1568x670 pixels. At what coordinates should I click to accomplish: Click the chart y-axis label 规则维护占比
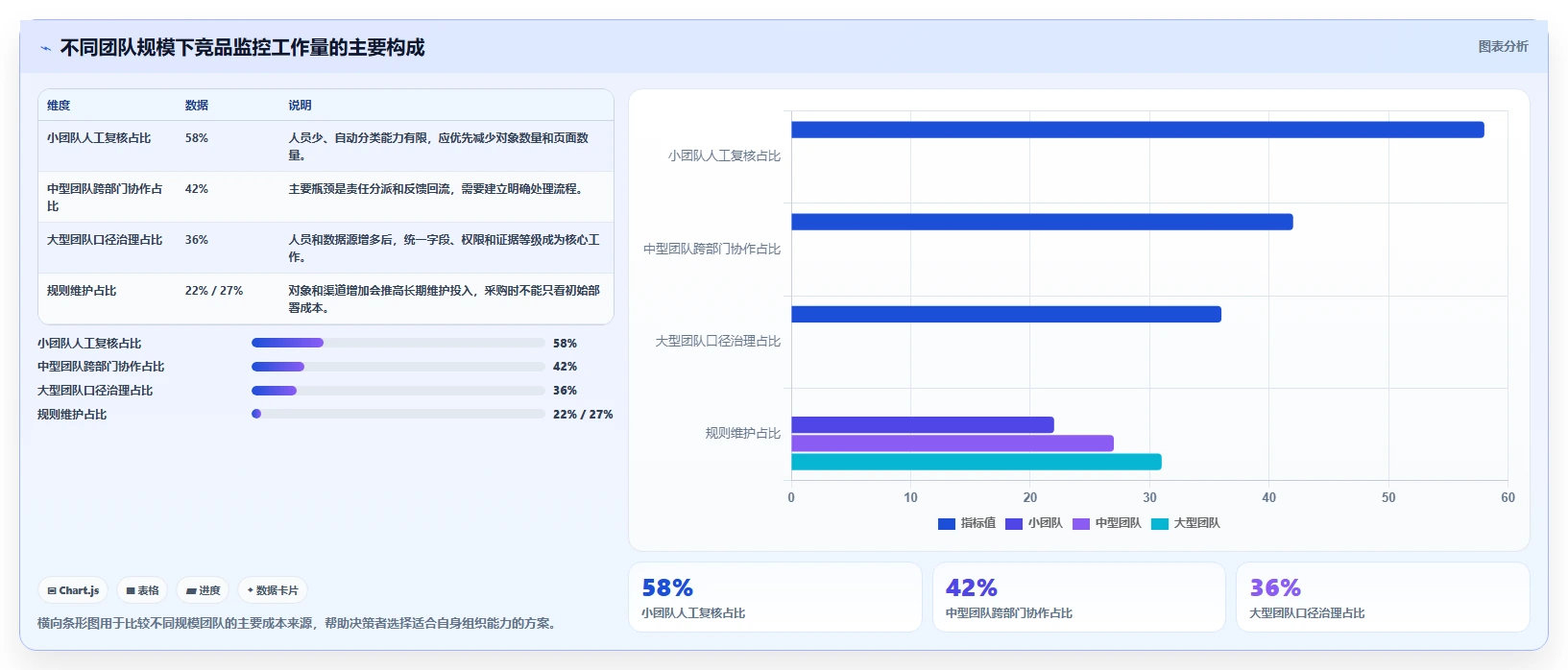pos(742,433)
